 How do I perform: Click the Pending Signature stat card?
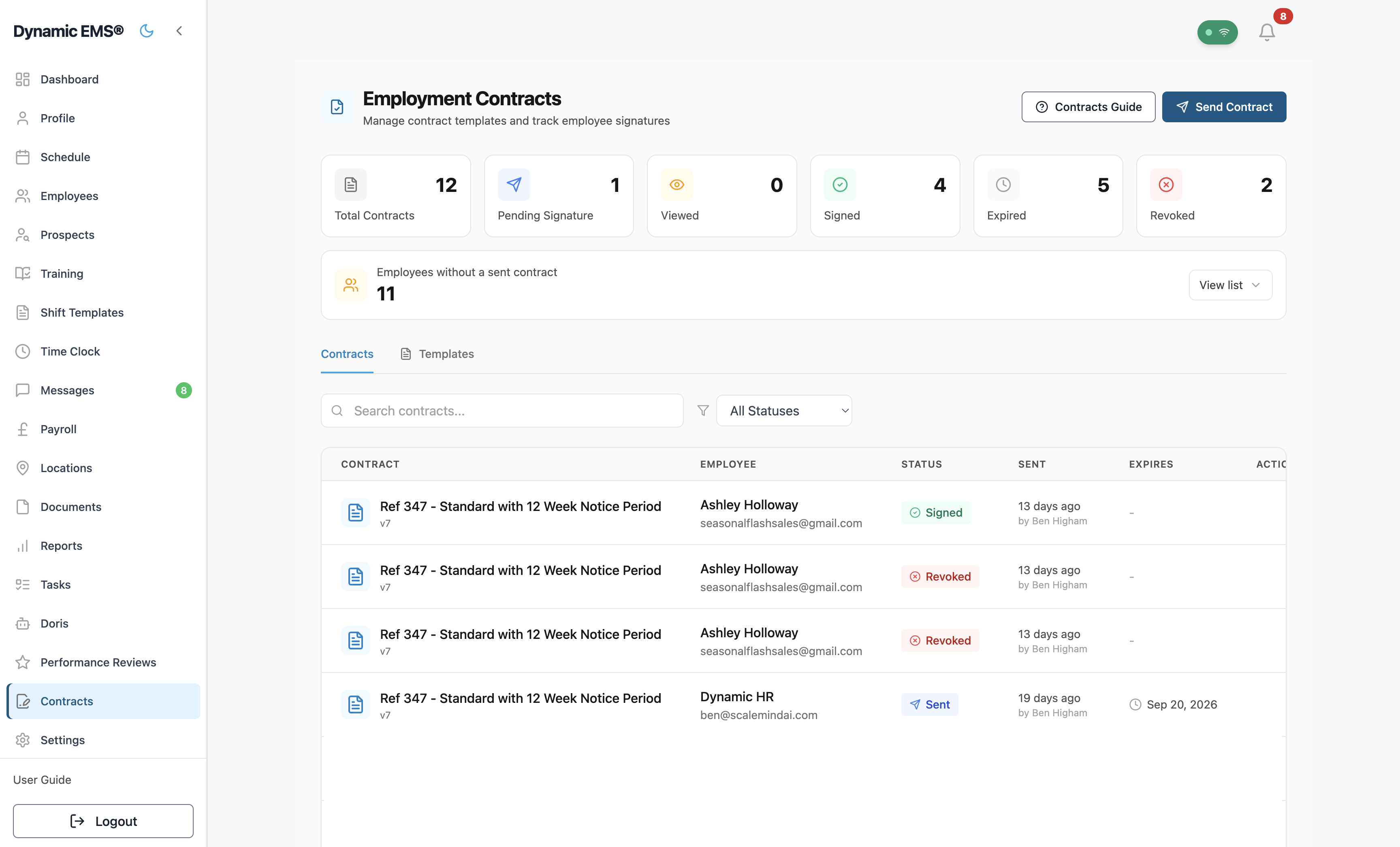click(559, 196)
